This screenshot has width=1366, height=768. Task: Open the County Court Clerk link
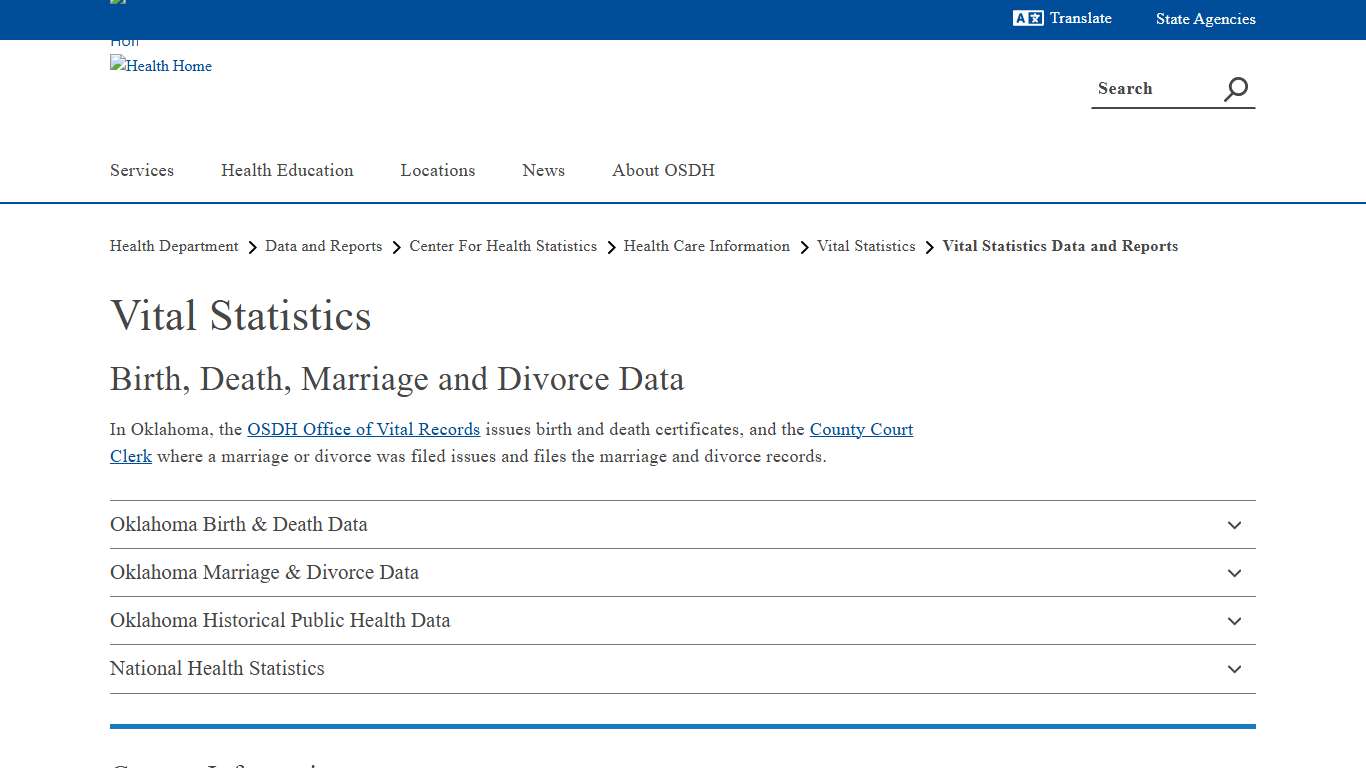(861, 429)
